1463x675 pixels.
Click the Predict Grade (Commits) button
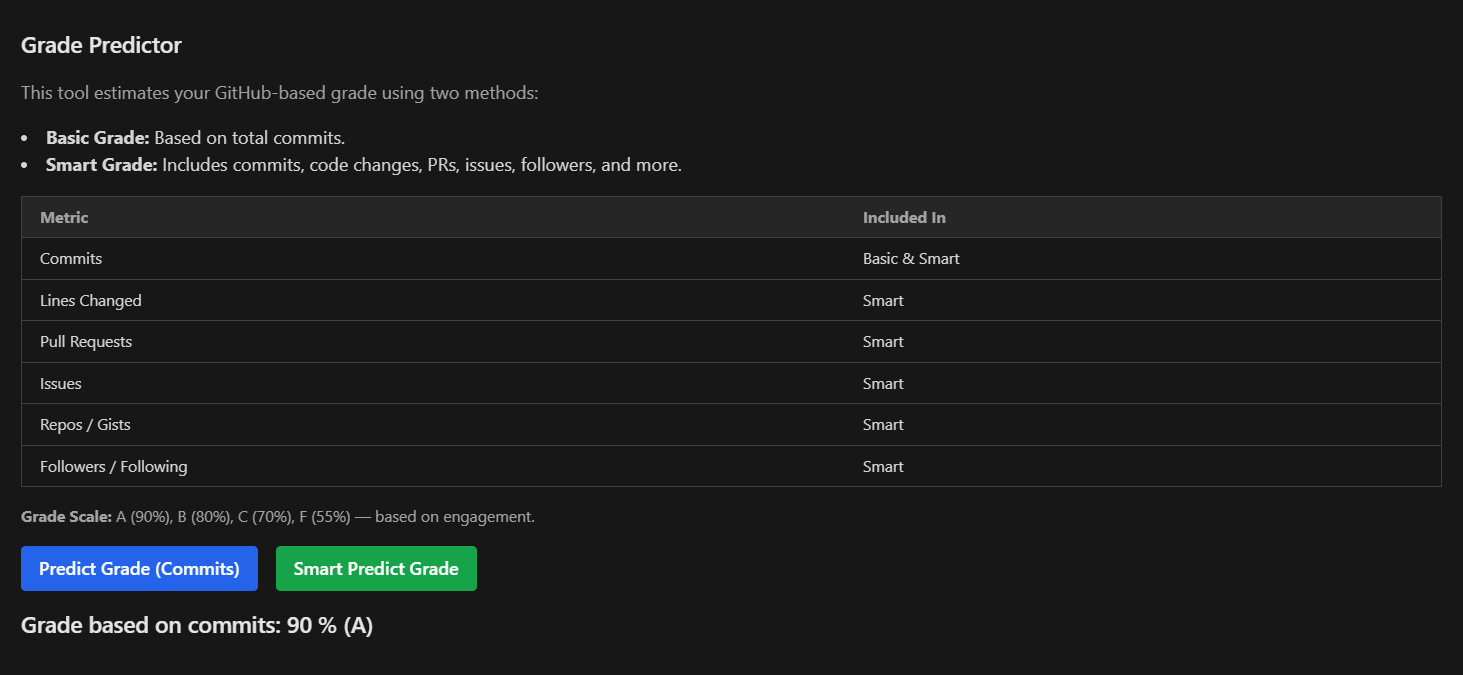coord(139,569)
